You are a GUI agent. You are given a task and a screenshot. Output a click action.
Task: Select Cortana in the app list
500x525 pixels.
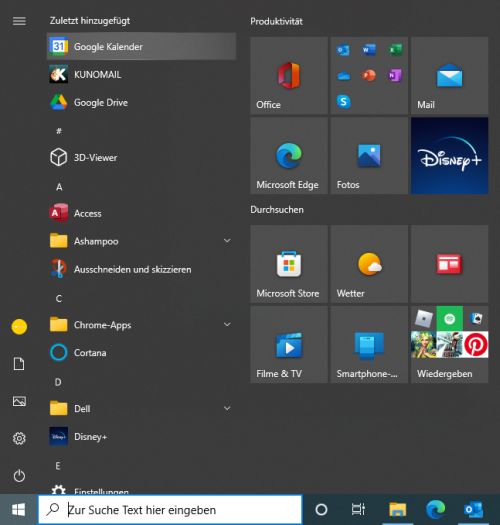coord(141,353)
